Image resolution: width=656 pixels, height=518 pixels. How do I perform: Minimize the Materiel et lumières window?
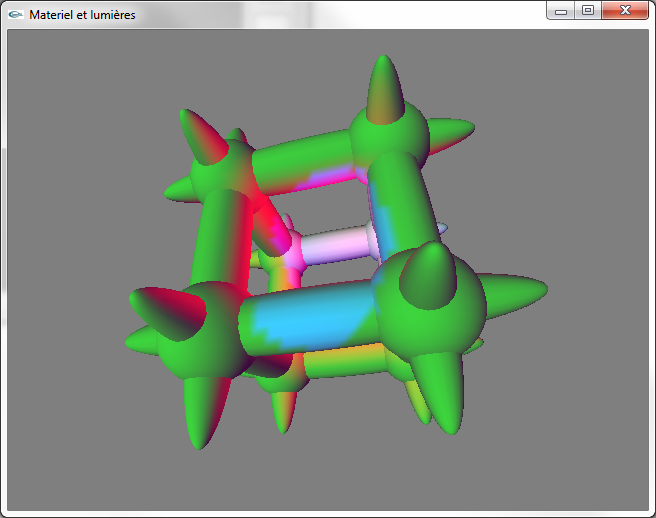561,11
